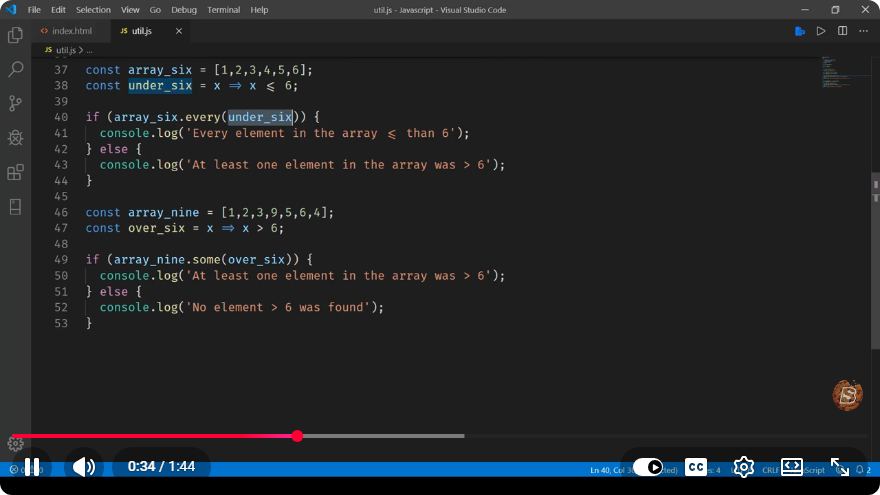Open the Source Control view

click(x=15, y=103)
